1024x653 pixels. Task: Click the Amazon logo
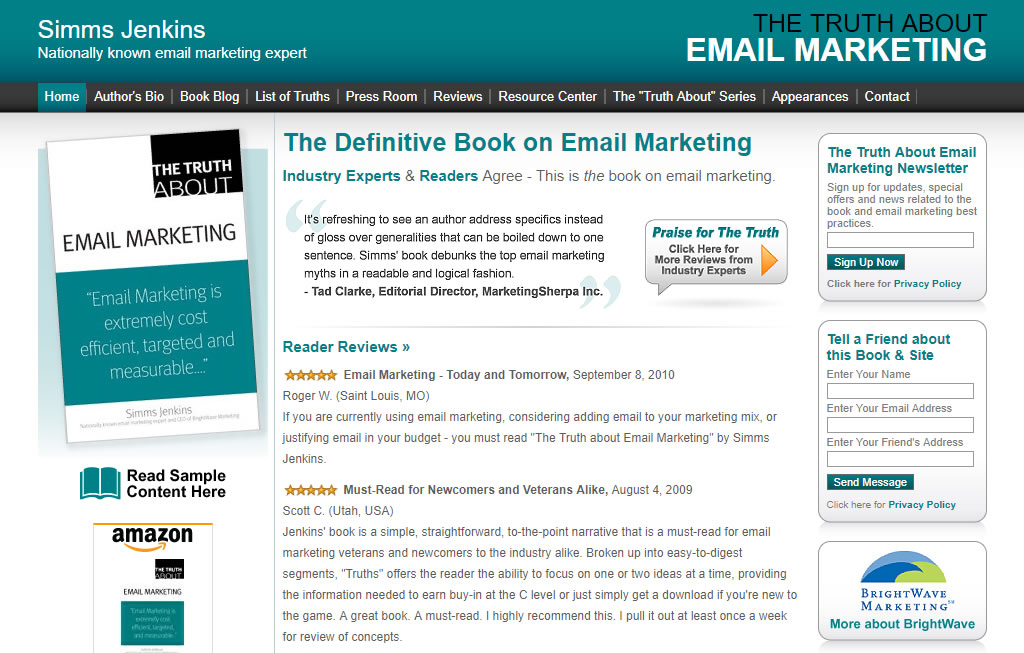click(x=152, y=537)
